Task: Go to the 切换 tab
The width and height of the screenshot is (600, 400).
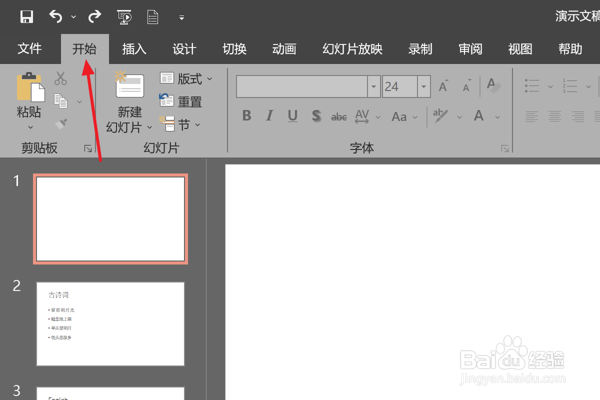Action: [x=234, y=49]
